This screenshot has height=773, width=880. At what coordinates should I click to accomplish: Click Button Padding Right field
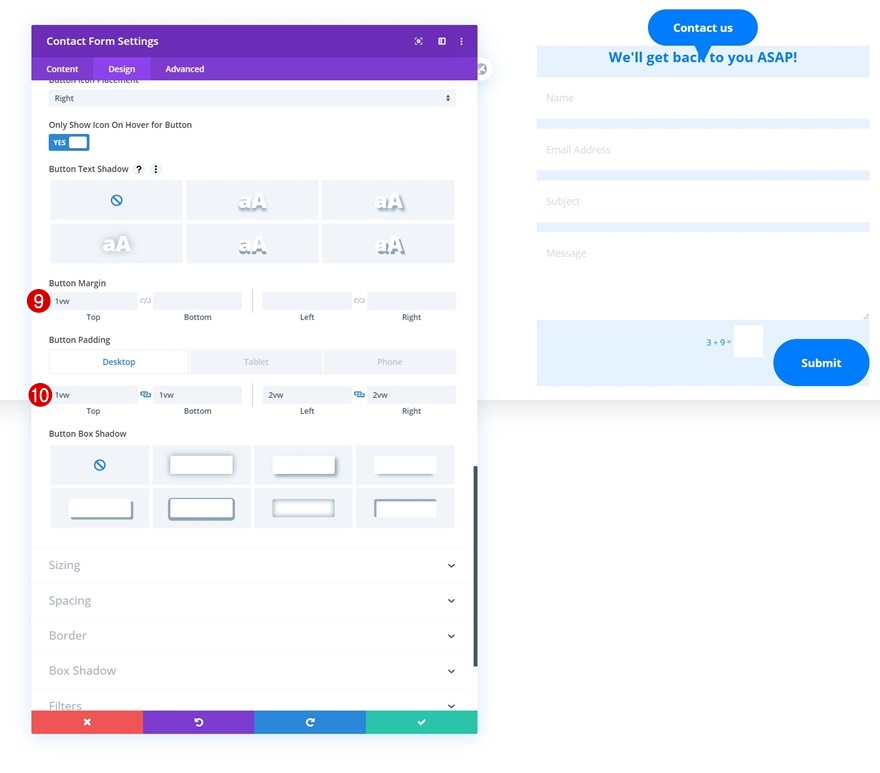pyautogui.click(x=411, y=395)
